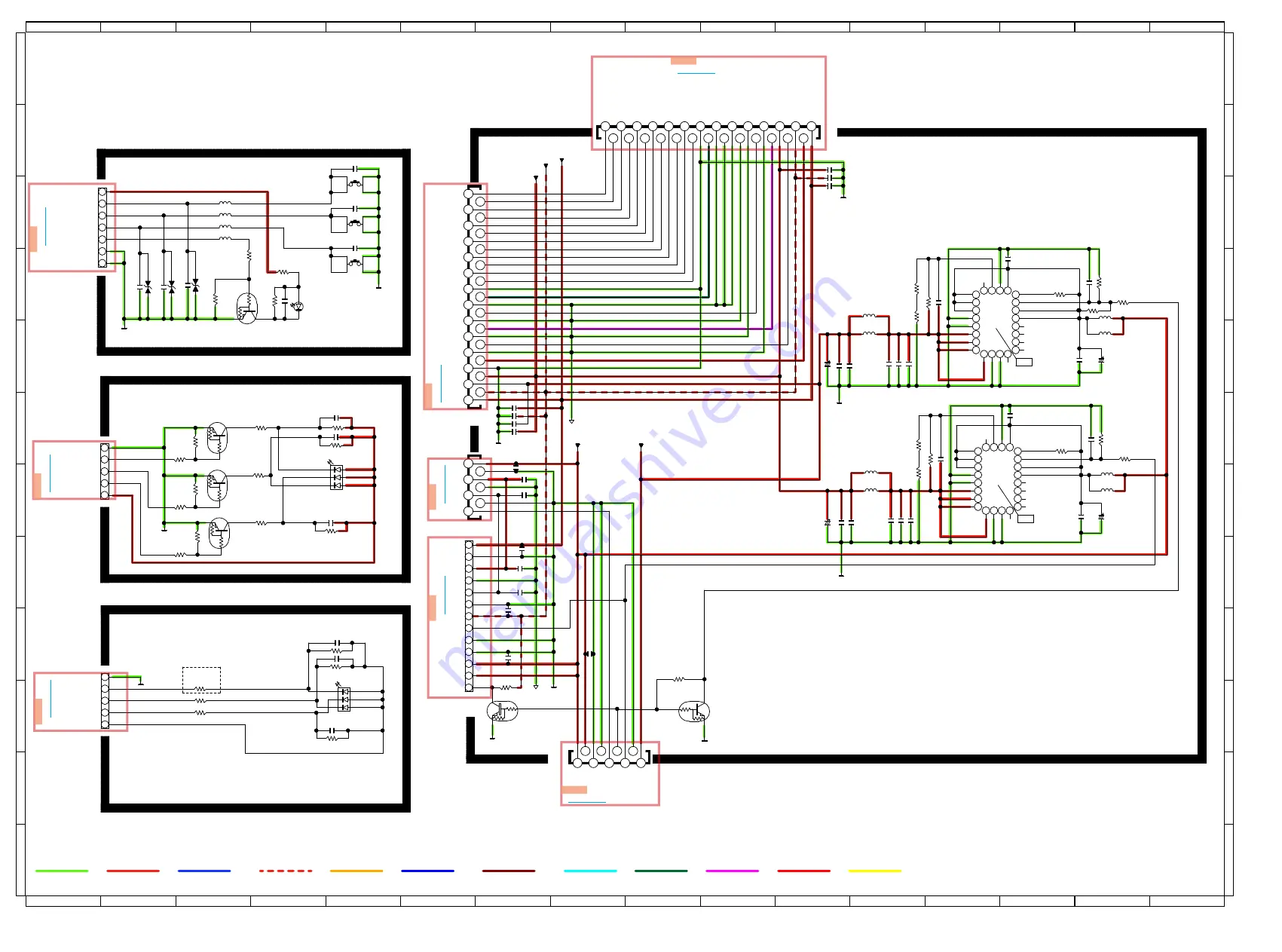Click the dark green legend line
Screen dimensions: 1282x952
pyautogui.click(x=661, y=871)
